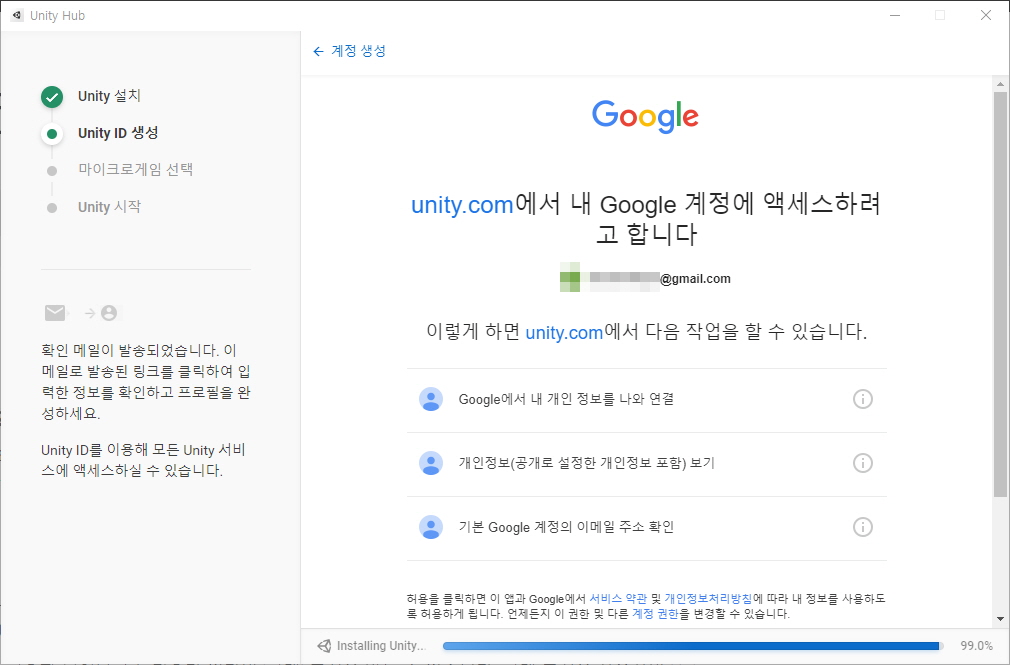Click the vertical scrollbar thumb
The width and height of the screenshot is (1010, 665).
1000,294
